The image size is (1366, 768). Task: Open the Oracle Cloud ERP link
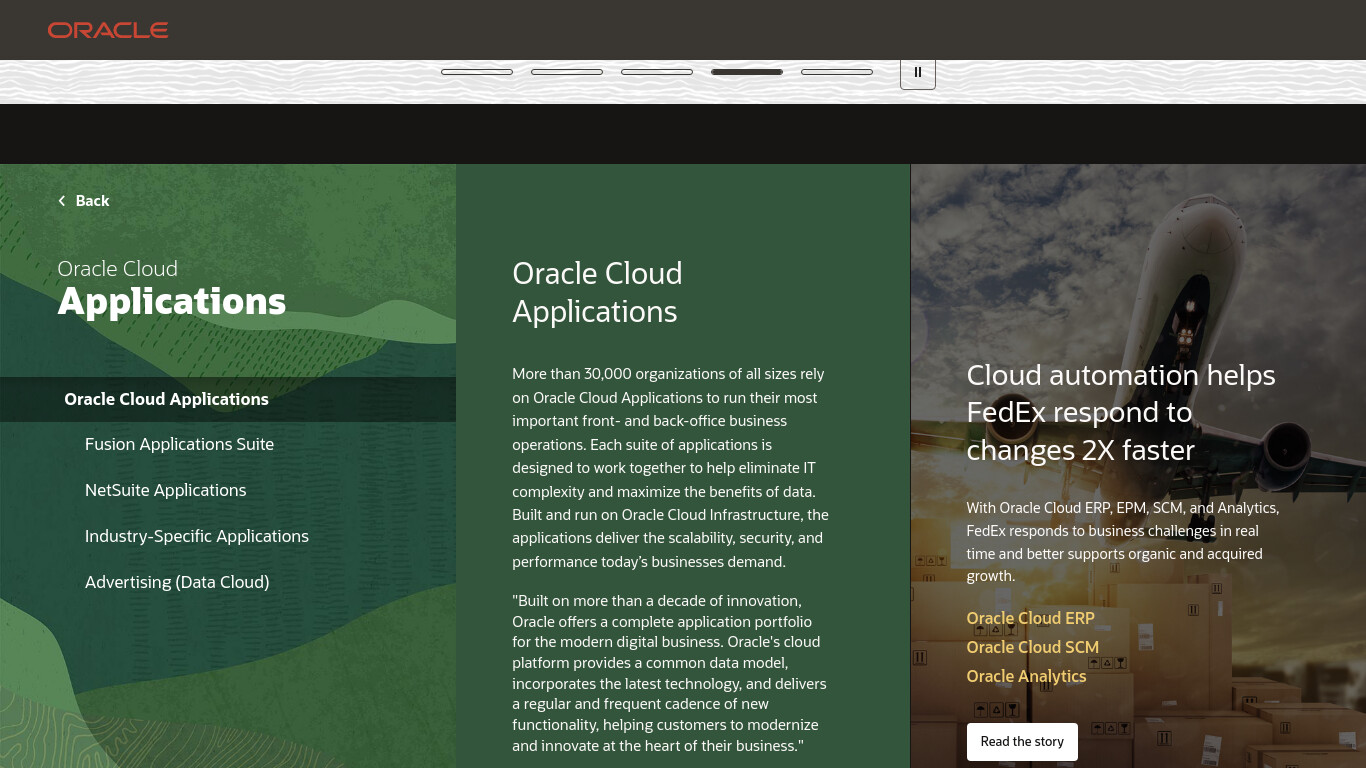[x=1030, y=618]
